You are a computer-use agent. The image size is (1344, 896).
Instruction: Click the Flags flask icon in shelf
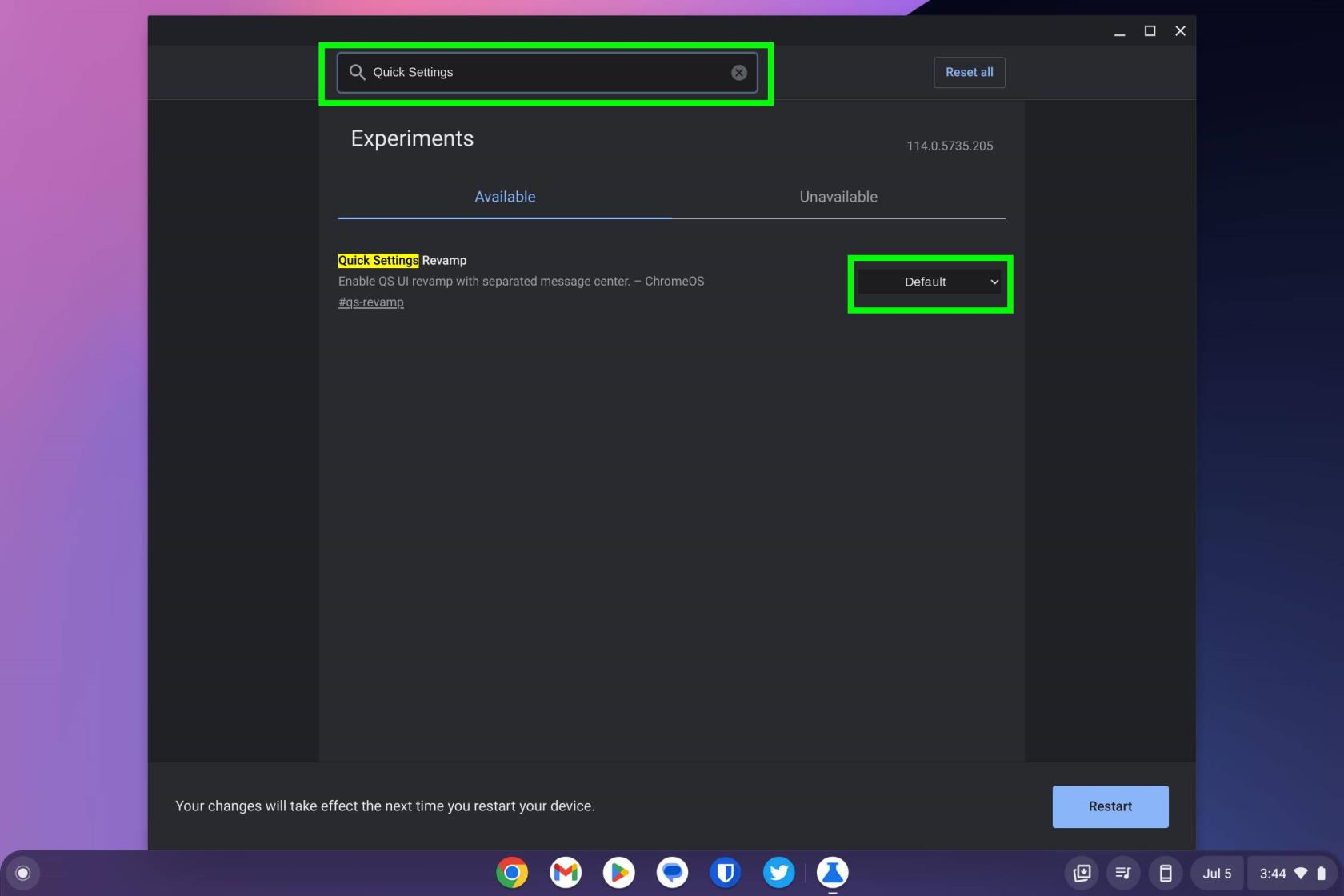pos(832,872)
